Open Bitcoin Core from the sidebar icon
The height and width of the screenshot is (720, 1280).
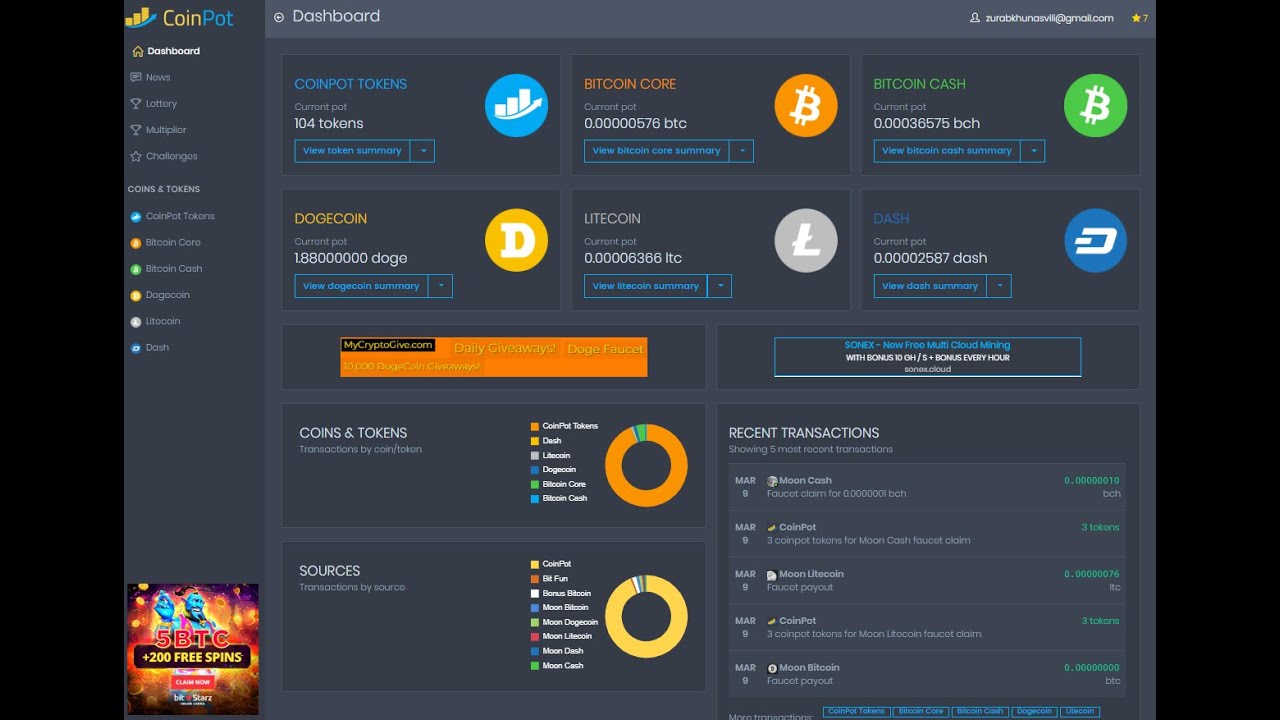136,242
